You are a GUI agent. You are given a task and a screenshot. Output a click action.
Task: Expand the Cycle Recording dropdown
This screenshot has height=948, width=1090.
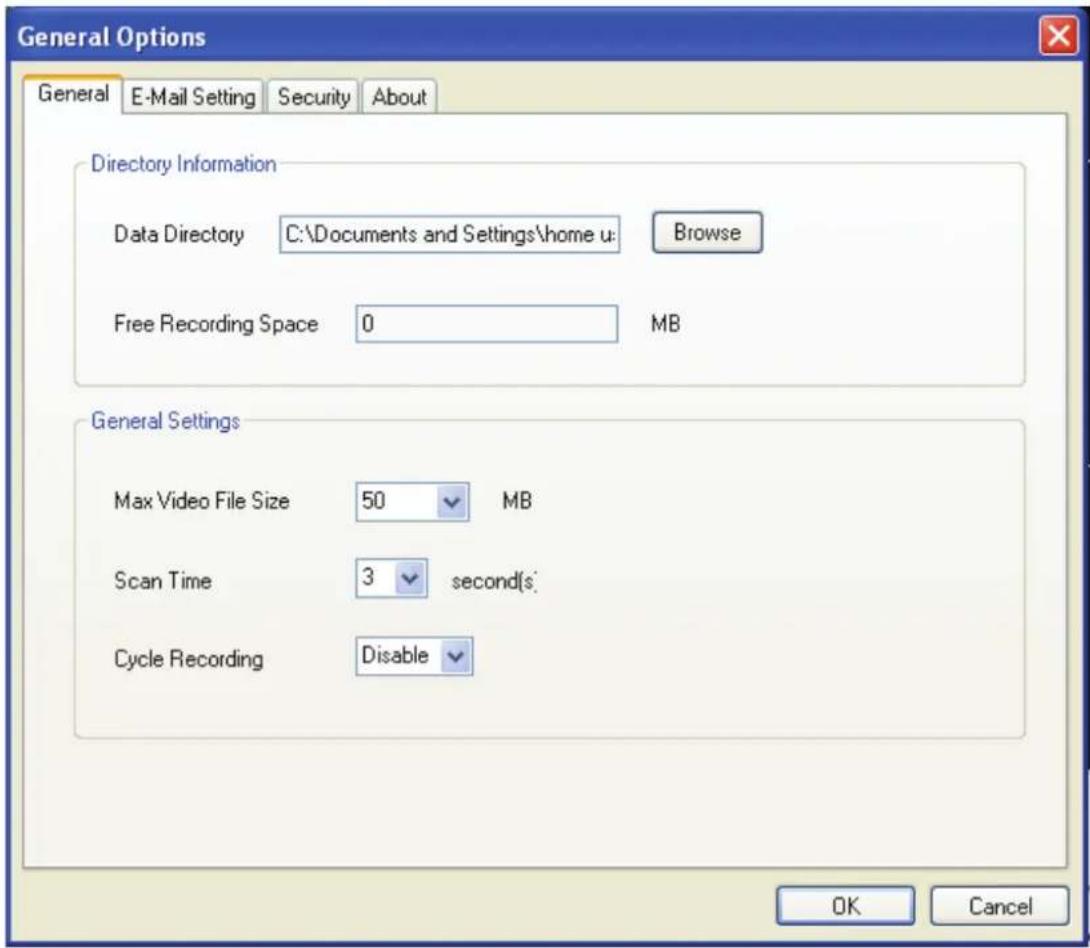tap(455, 655)
